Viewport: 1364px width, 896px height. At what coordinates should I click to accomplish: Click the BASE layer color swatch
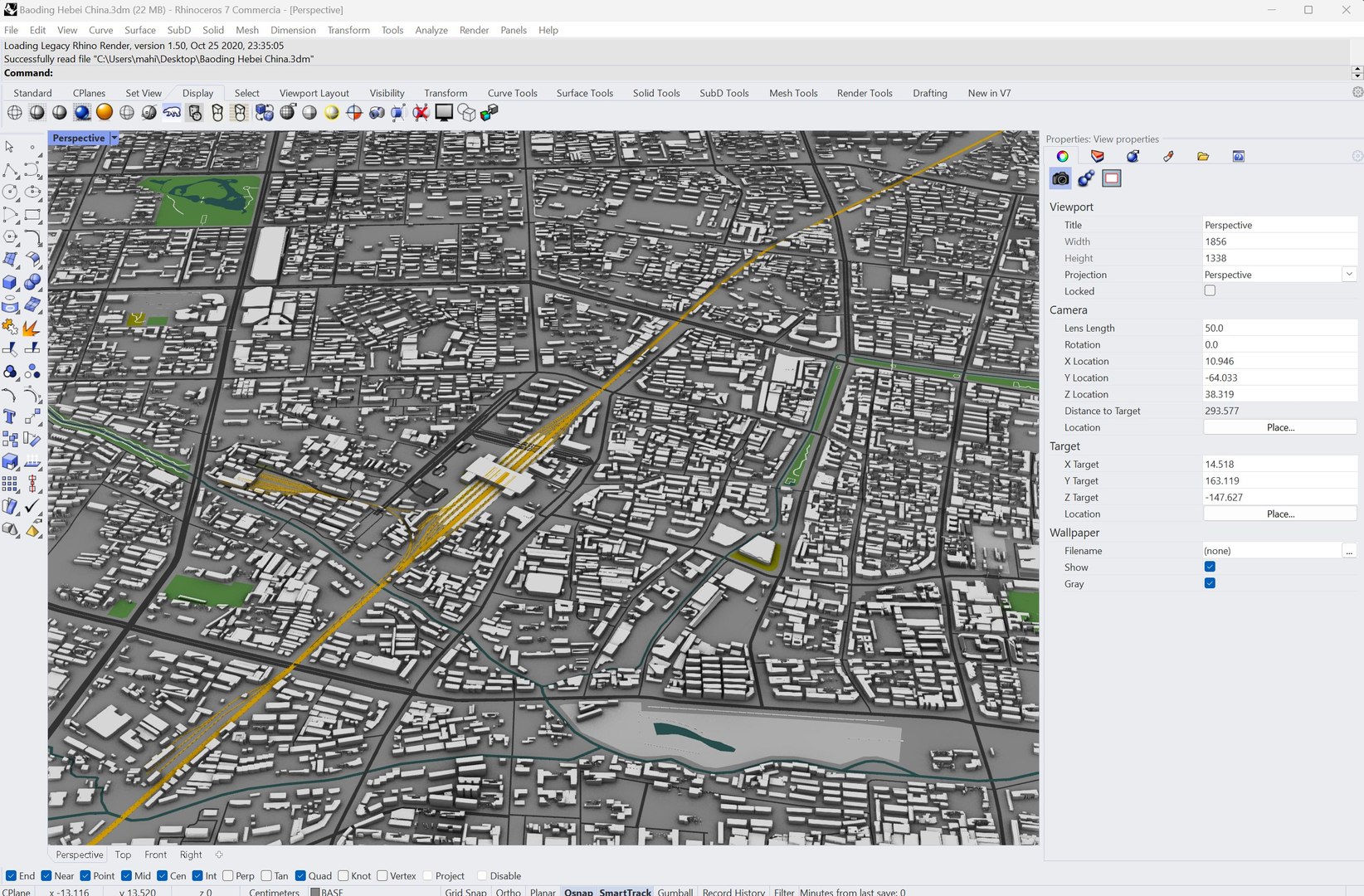[315, 892]
